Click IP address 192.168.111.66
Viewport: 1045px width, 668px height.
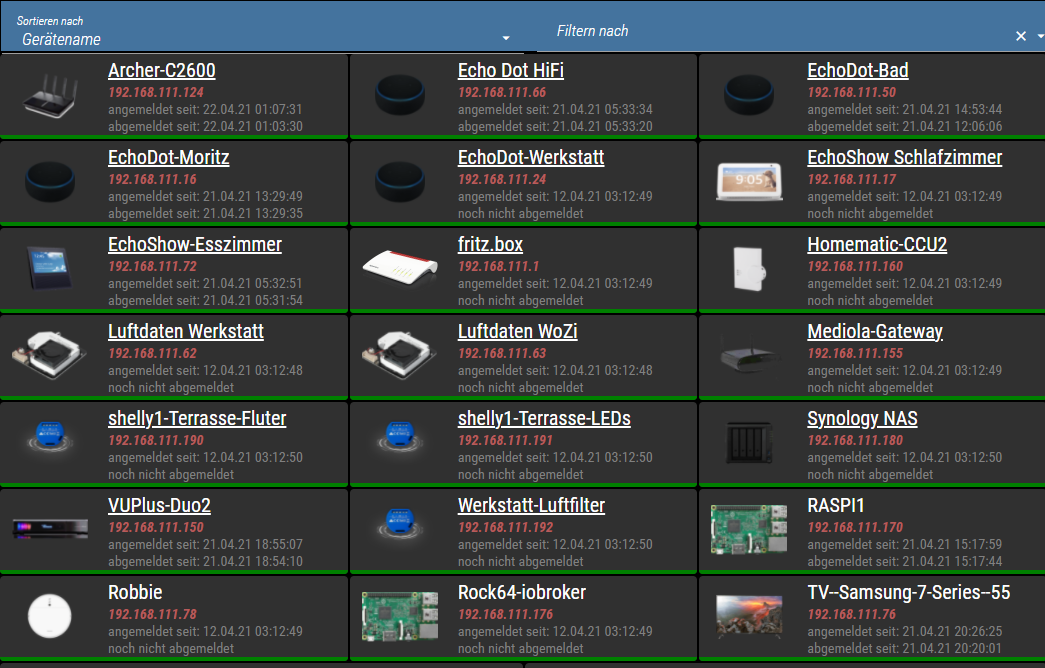click(502, 93)
